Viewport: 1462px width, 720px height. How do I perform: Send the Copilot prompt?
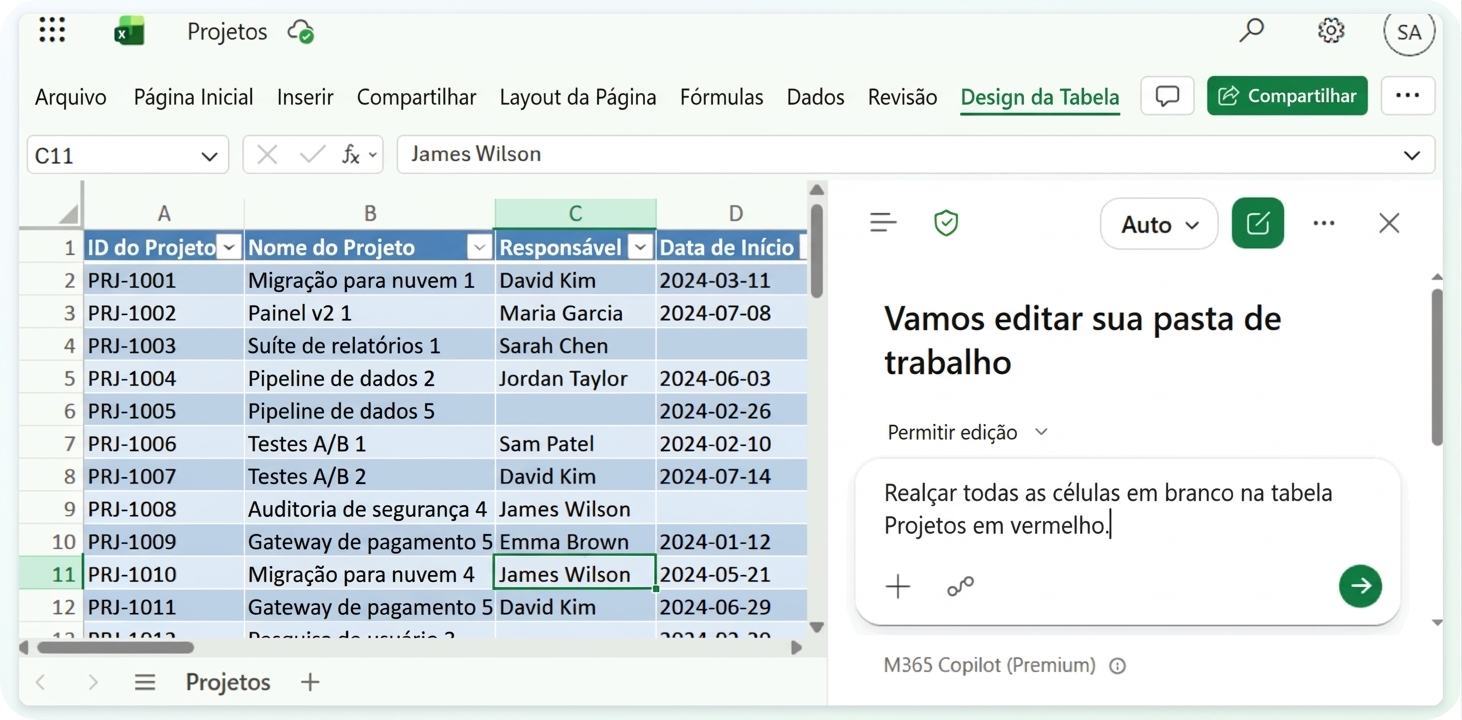(1360, 586)
